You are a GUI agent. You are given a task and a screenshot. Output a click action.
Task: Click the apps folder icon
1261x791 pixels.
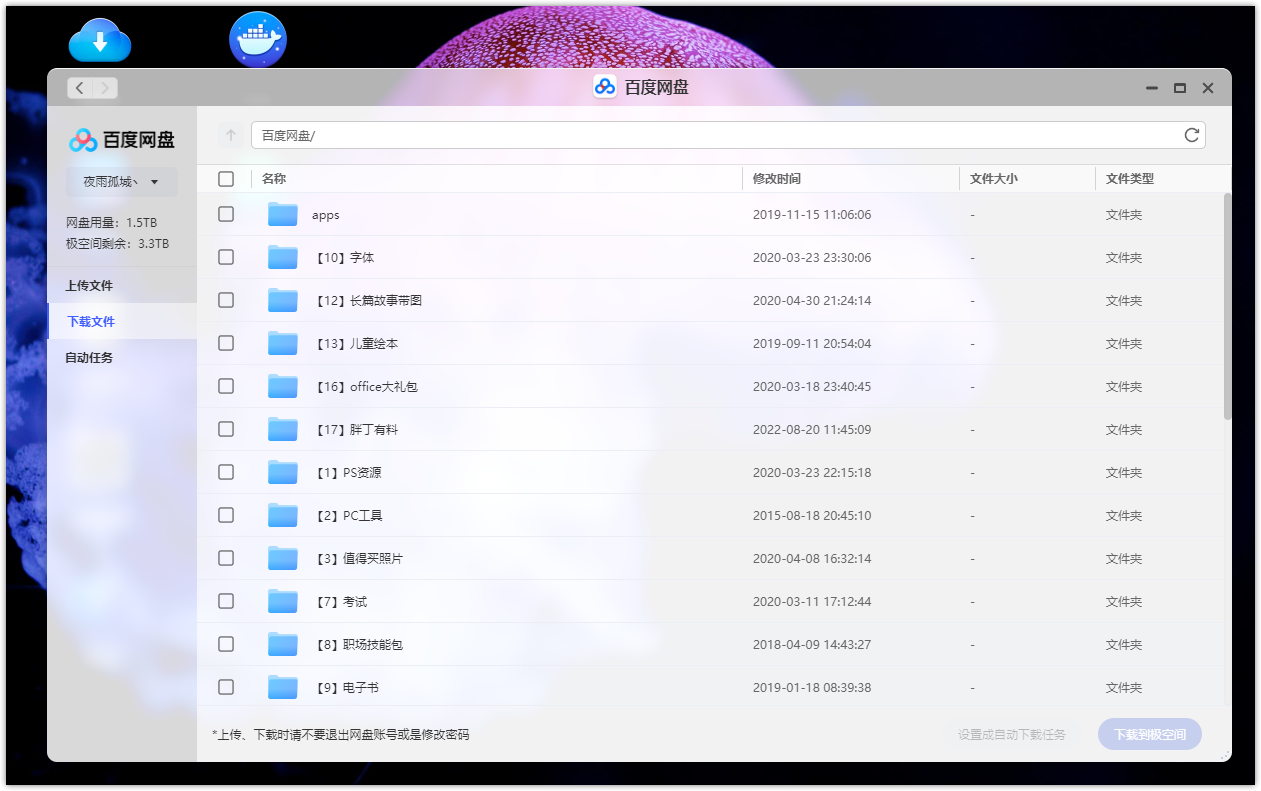[x=283, y=214]
